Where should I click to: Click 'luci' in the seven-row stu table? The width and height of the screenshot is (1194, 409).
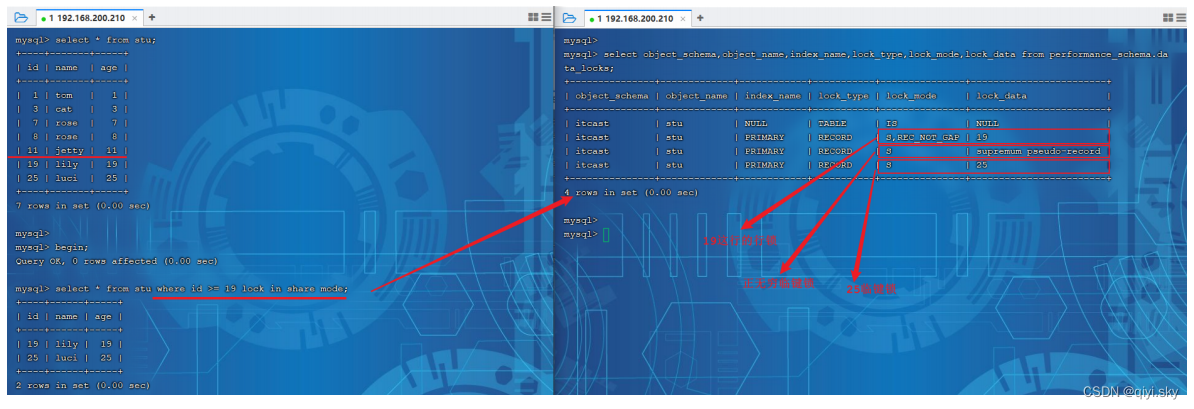(x=66, y=178)
